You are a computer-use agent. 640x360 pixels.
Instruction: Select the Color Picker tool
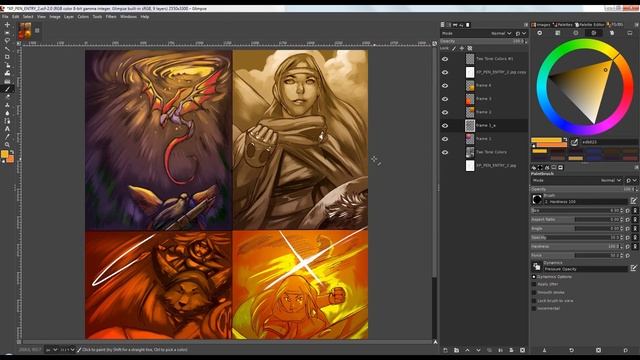click(x=7, y=137)
